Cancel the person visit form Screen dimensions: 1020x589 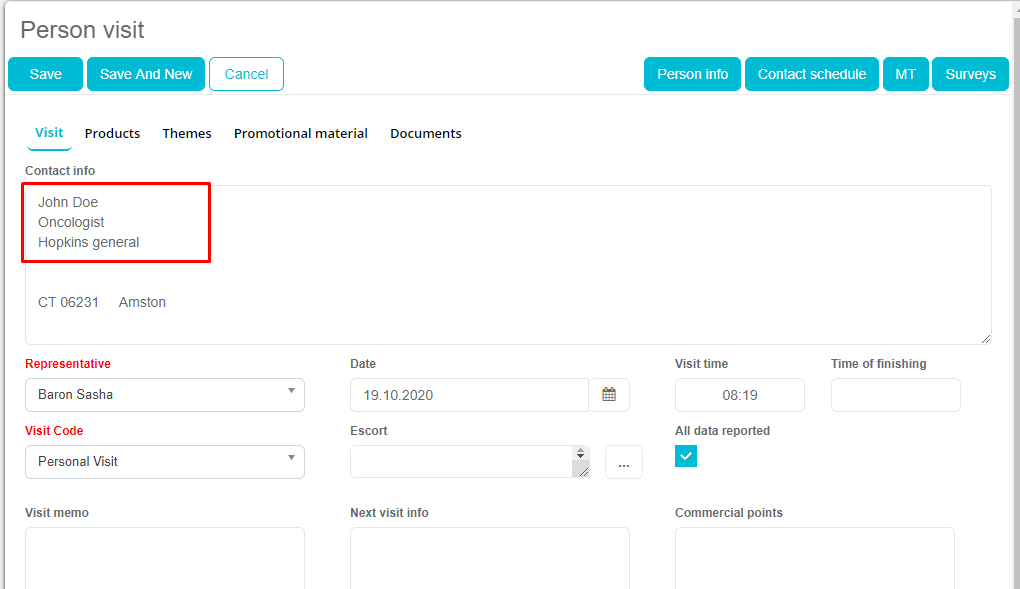pyautogui.click(x=246, y=74)
